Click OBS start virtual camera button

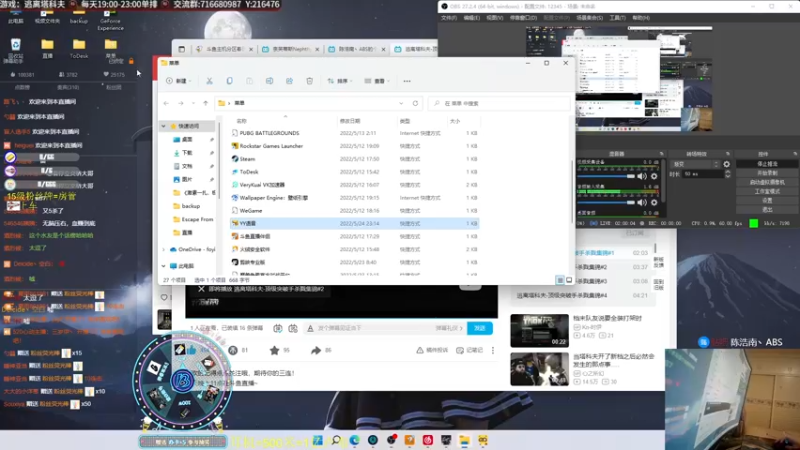(767, 182)
